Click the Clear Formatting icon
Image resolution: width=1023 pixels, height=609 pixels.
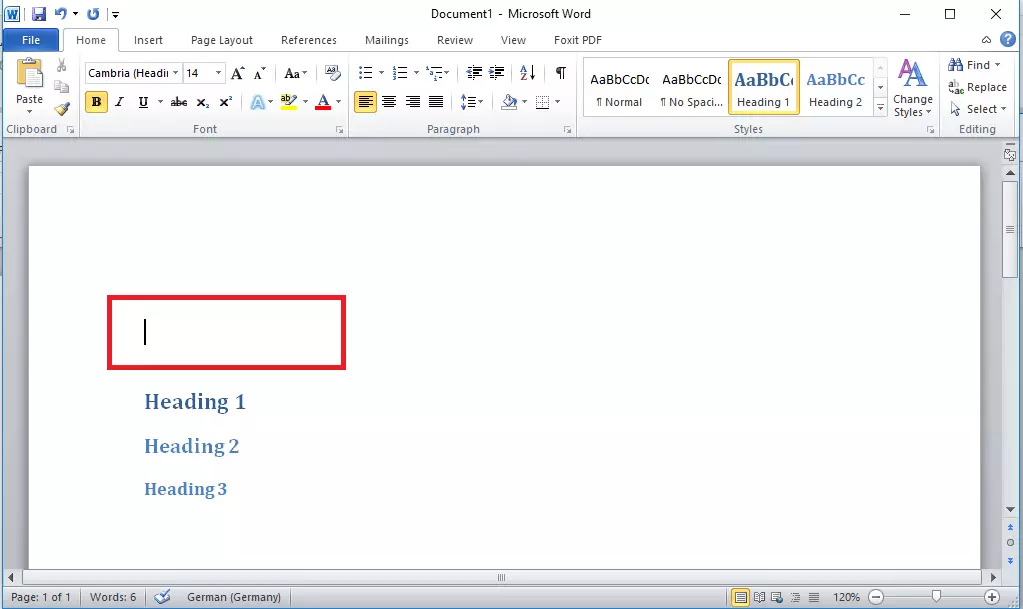click(333, 73)
